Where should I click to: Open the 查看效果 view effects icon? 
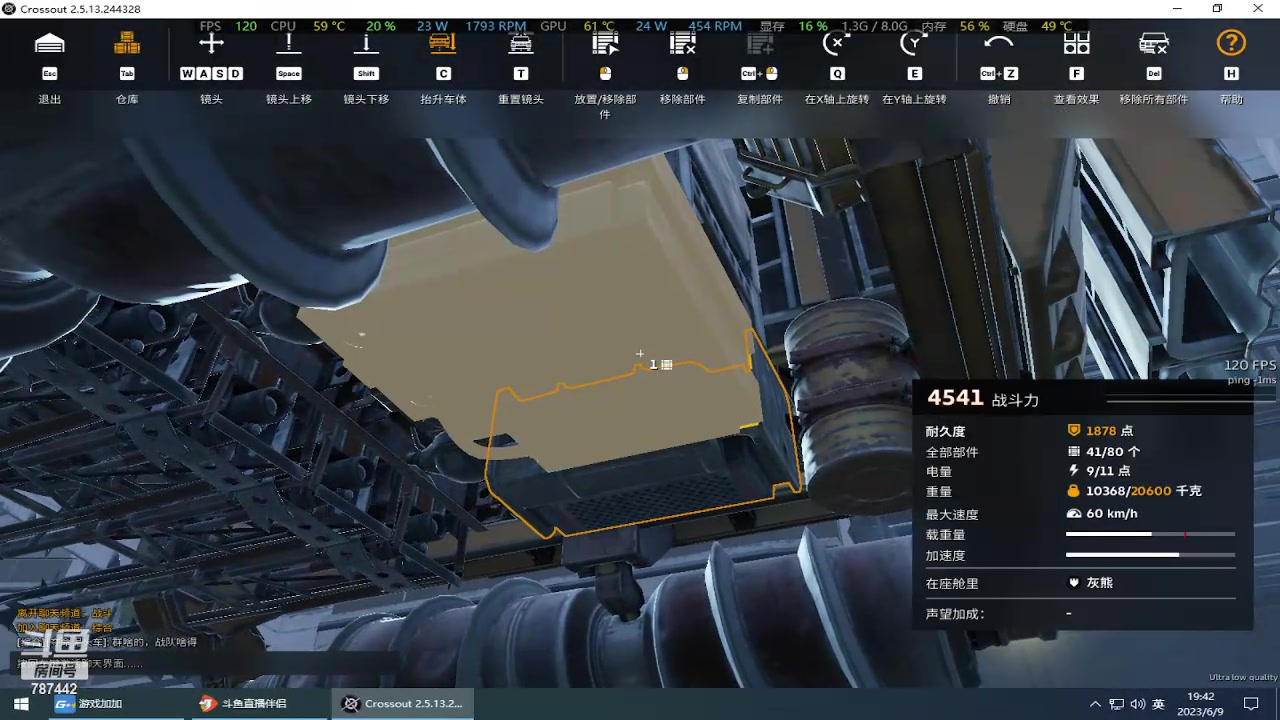pyautogui.click(x=1076, y=43)
